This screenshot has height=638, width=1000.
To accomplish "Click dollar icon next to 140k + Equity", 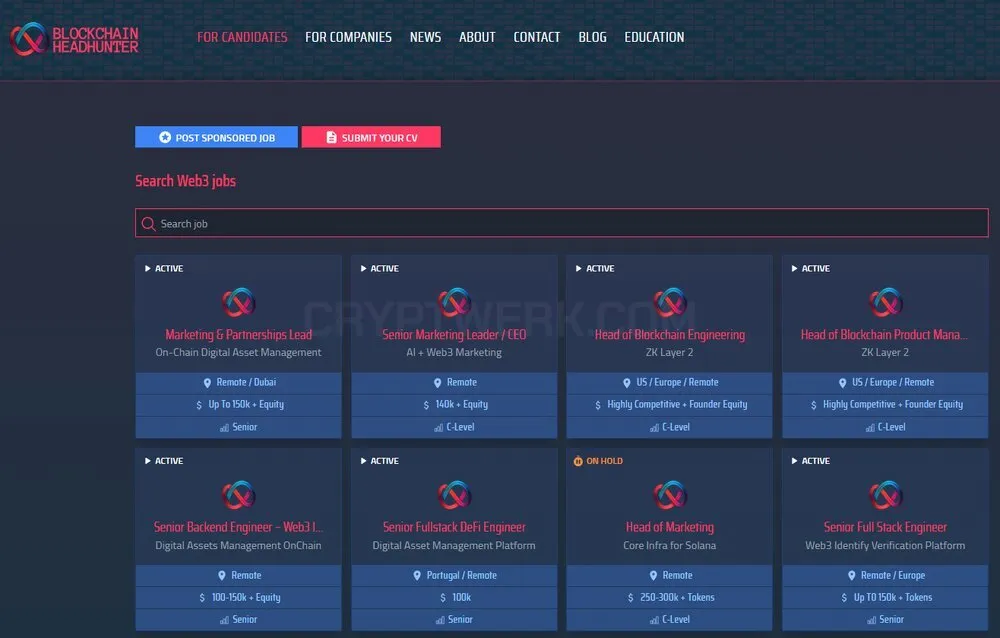I will 426,405.
